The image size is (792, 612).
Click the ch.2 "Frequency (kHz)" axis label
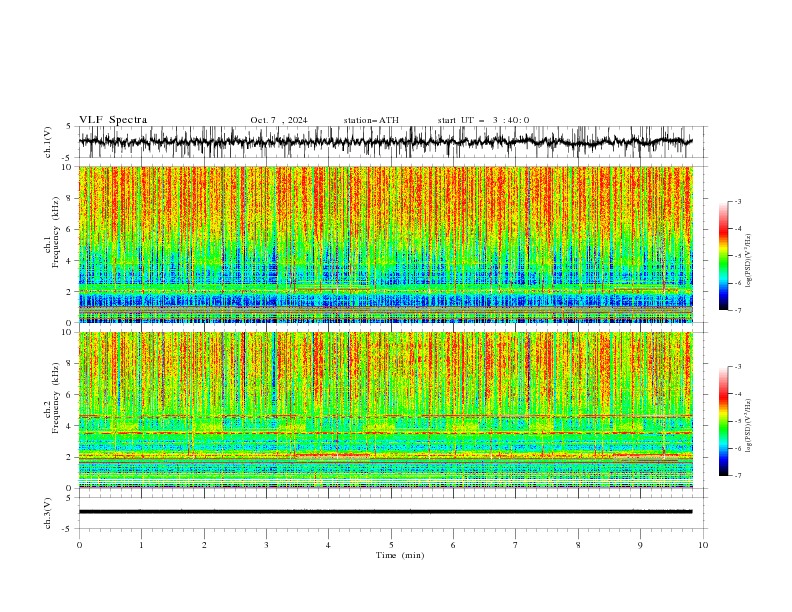click(56, 398)
